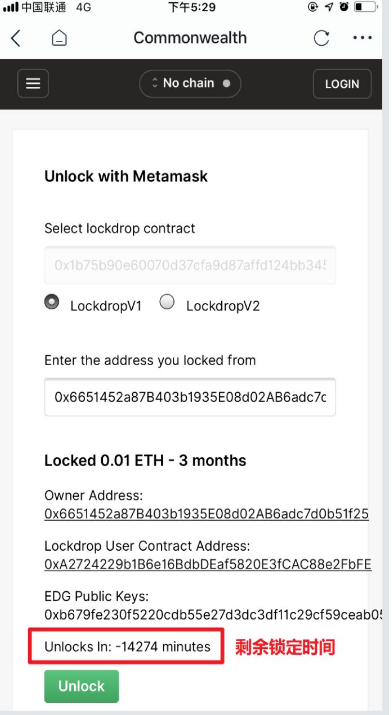The height and width of the screenshot is (715, 392).
Task: Tap the alarm clock status icon
Action: pos(344,7)
